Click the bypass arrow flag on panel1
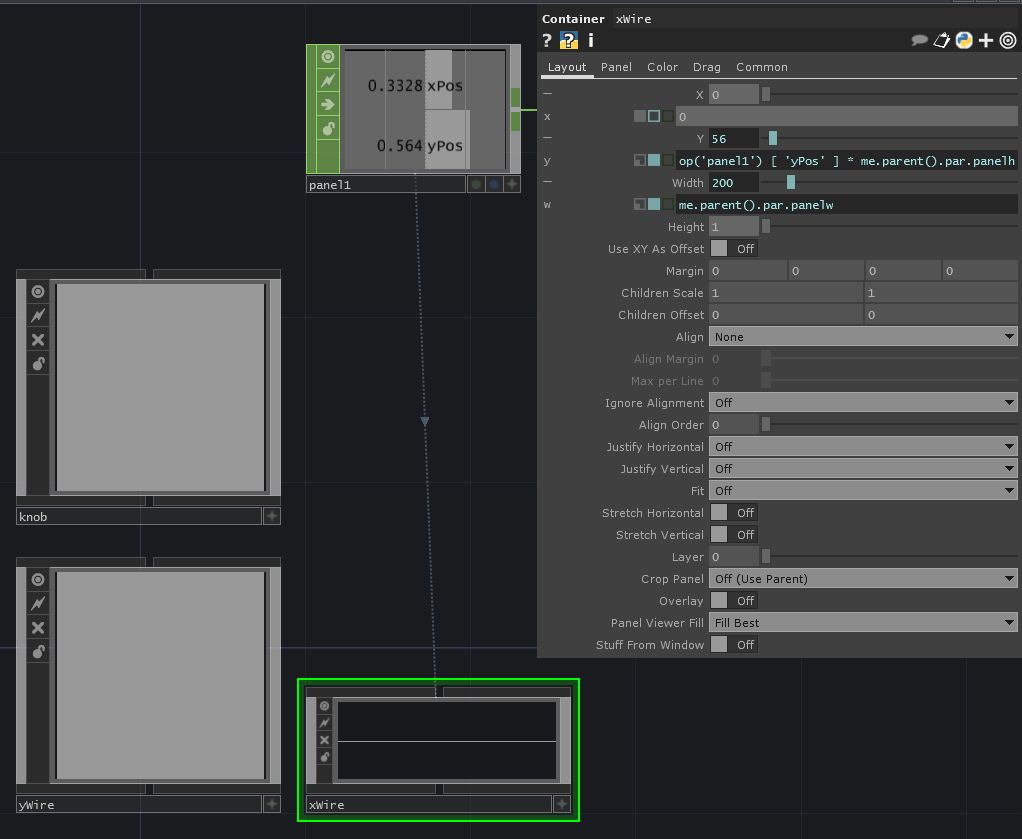Image resolution: width=1022 pixels, height=839 pixels. 328,104
